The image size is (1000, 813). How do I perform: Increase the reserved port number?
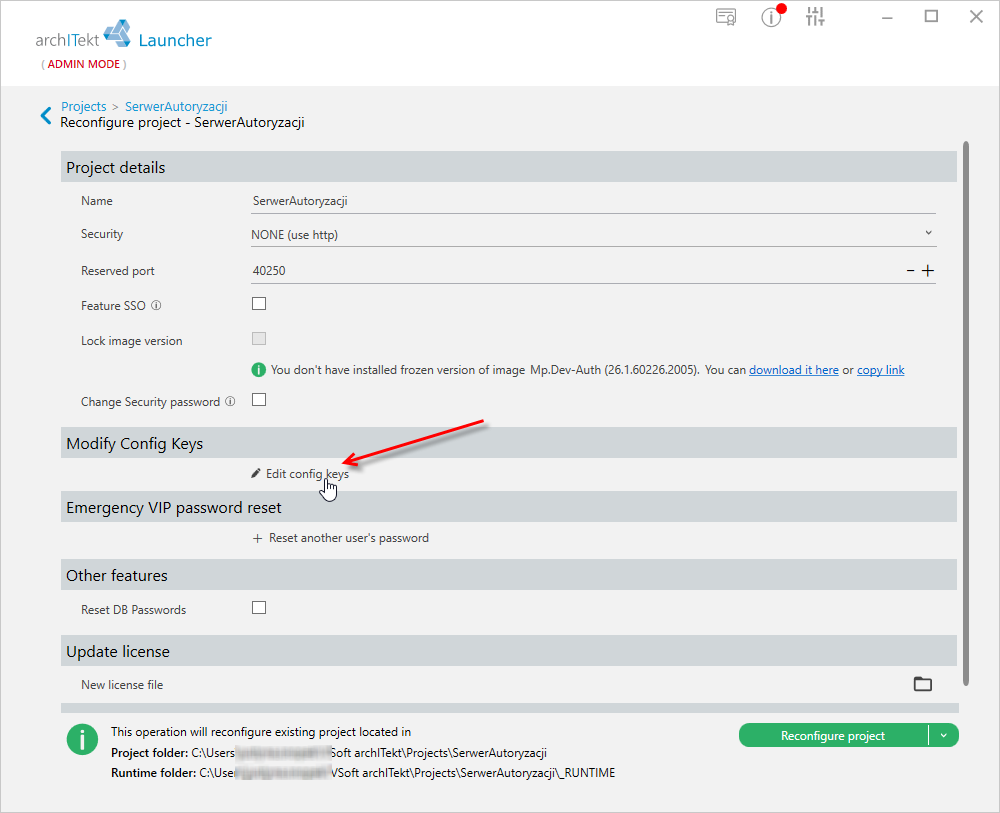click(x=928, y=271)
